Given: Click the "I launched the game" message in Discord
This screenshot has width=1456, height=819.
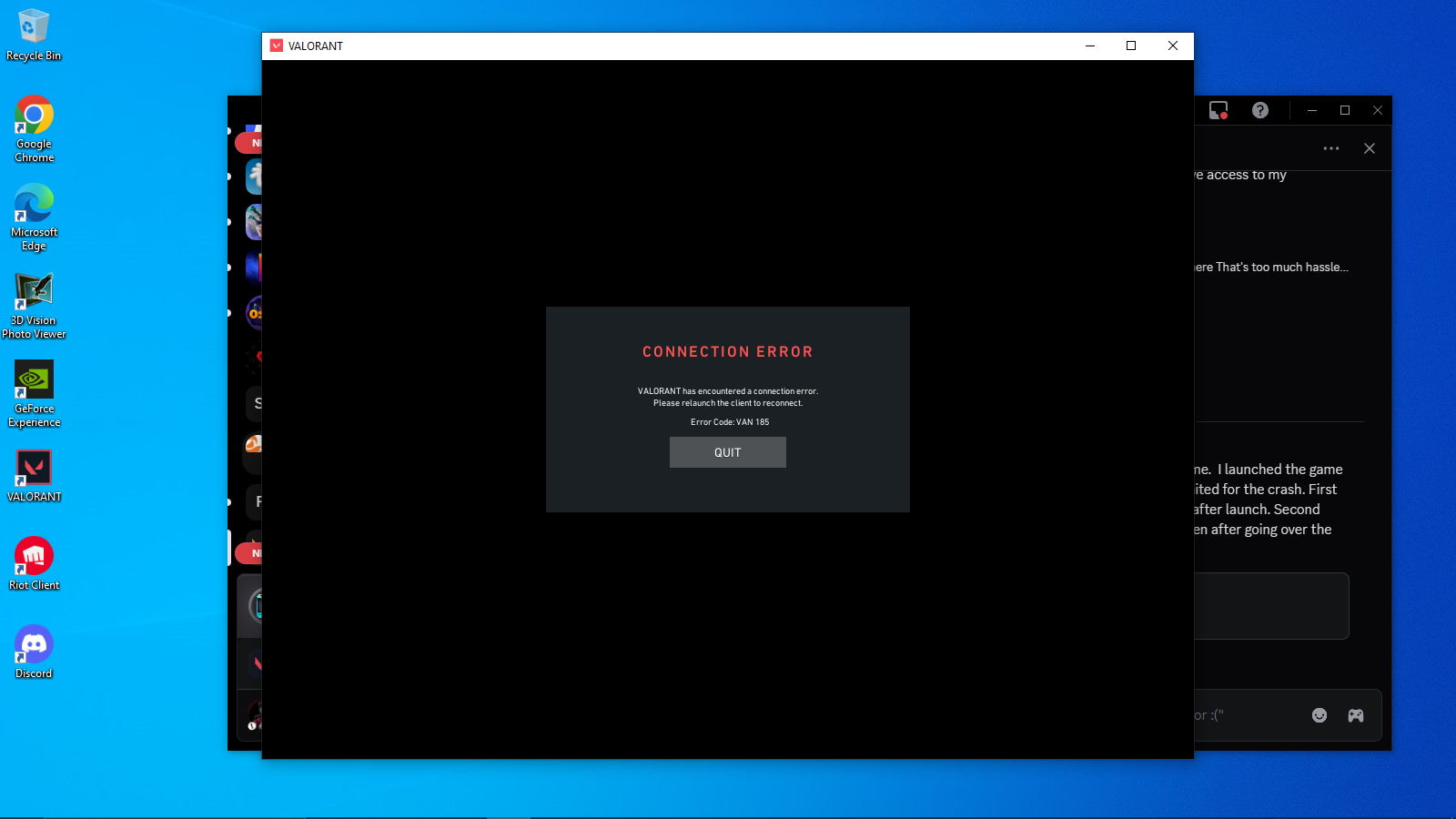Looking at the screenshot, I should pos(1280,470).
